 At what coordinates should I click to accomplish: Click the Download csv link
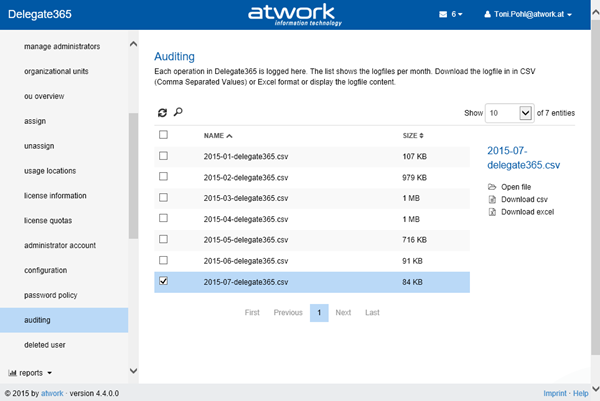(x=524, y=199)
